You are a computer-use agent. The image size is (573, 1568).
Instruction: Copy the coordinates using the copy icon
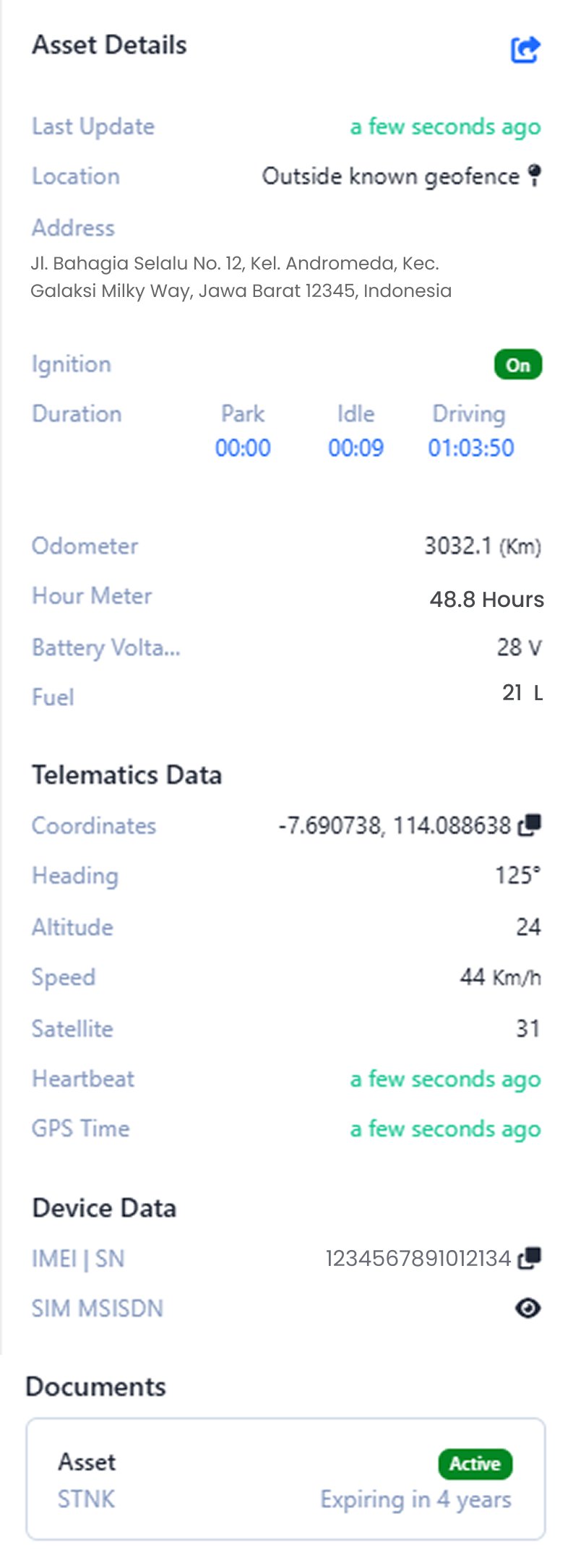(529, 824)
